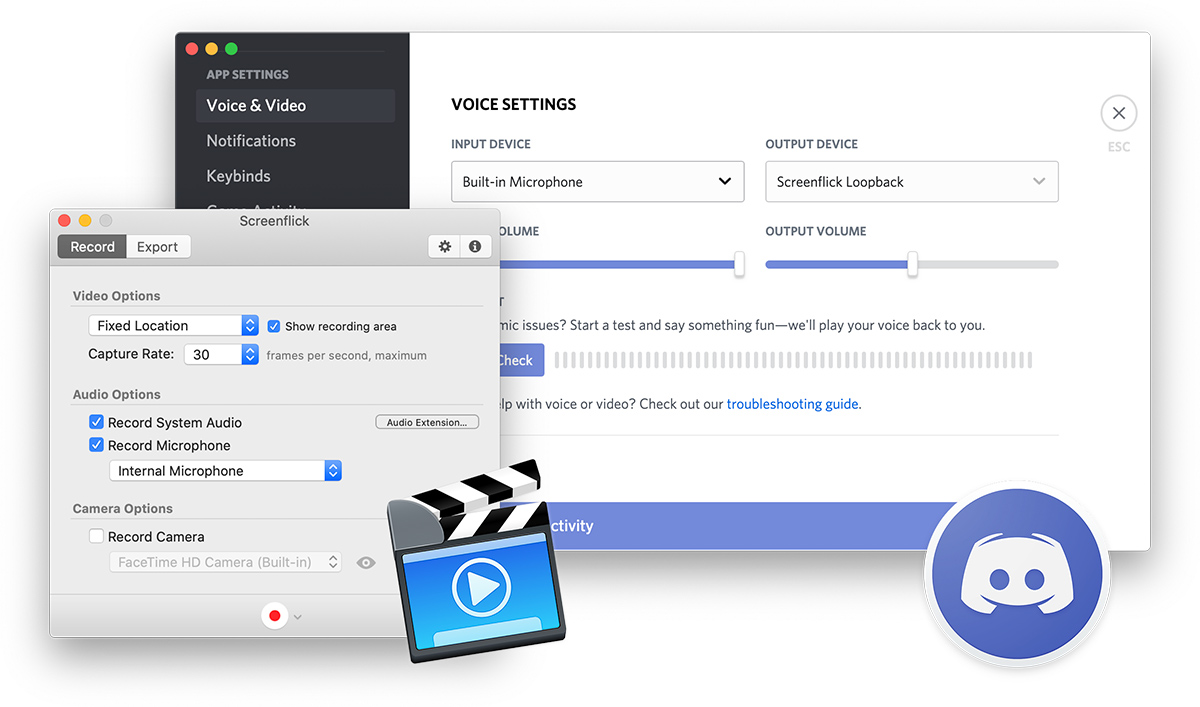Open Notifications in Discord settings sidebar
This screenshot has height=707, width=1200.
pyautogui.click(x=251, y=141)
